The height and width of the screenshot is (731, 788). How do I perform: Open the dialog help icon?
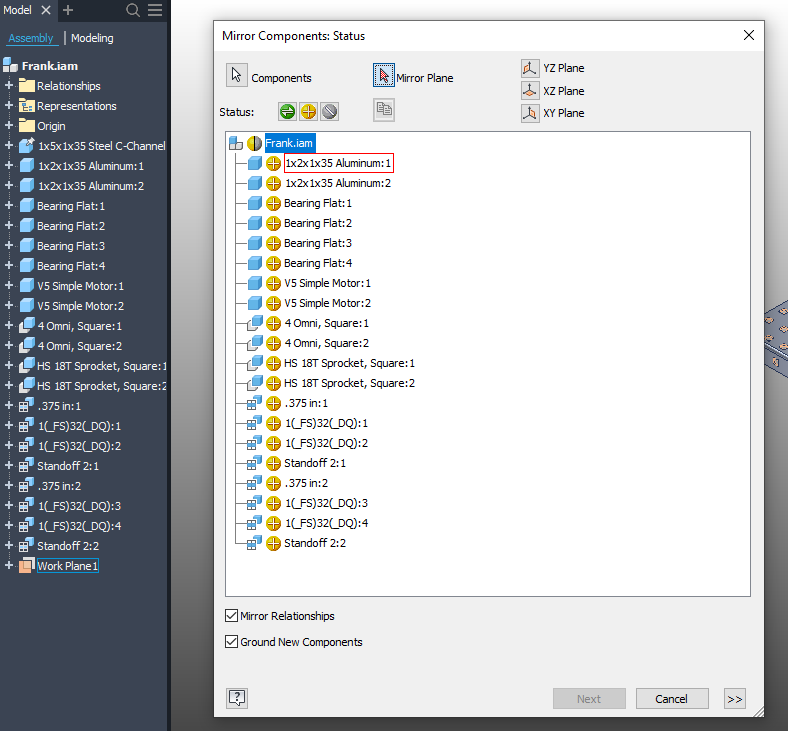237,698
